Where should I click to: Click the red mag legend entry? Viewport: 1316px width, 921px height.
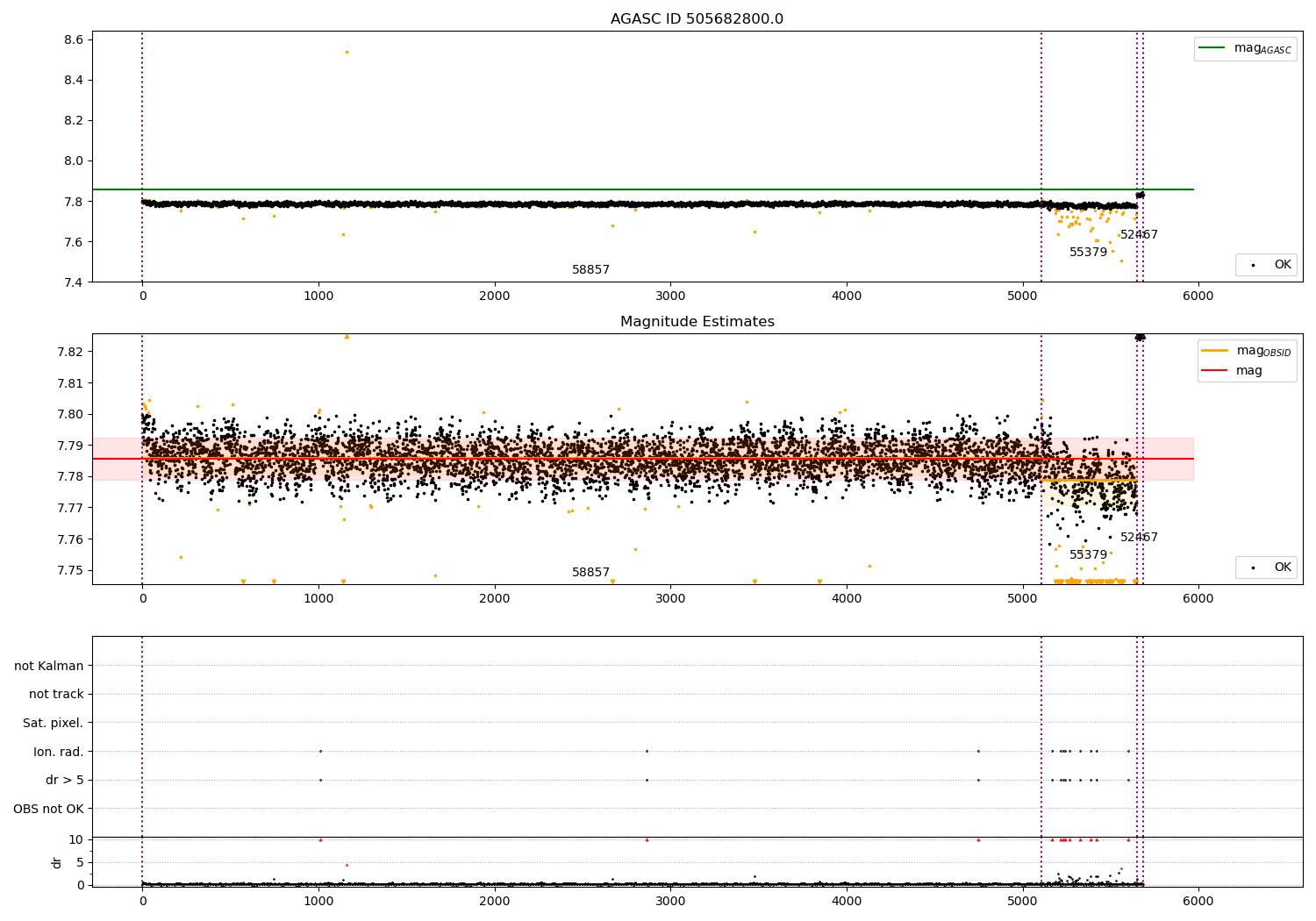pos(1215,371)
